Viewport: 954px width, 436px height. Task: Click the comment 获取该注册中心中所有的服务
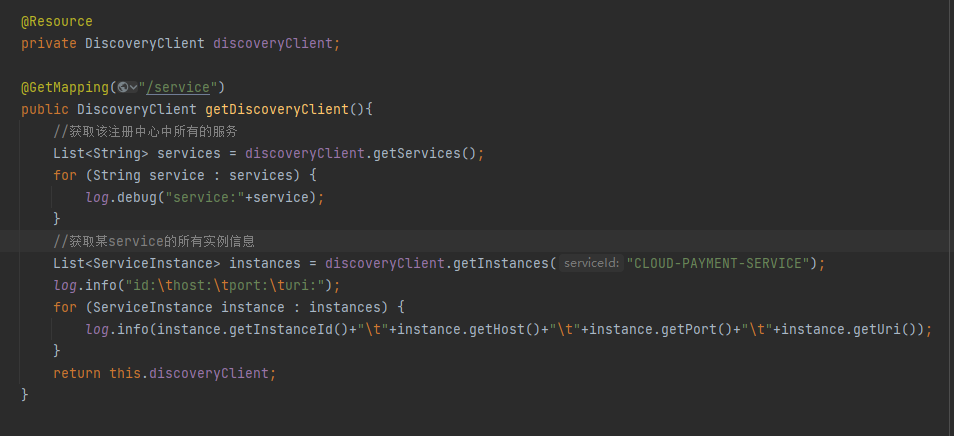click(145, 131)
